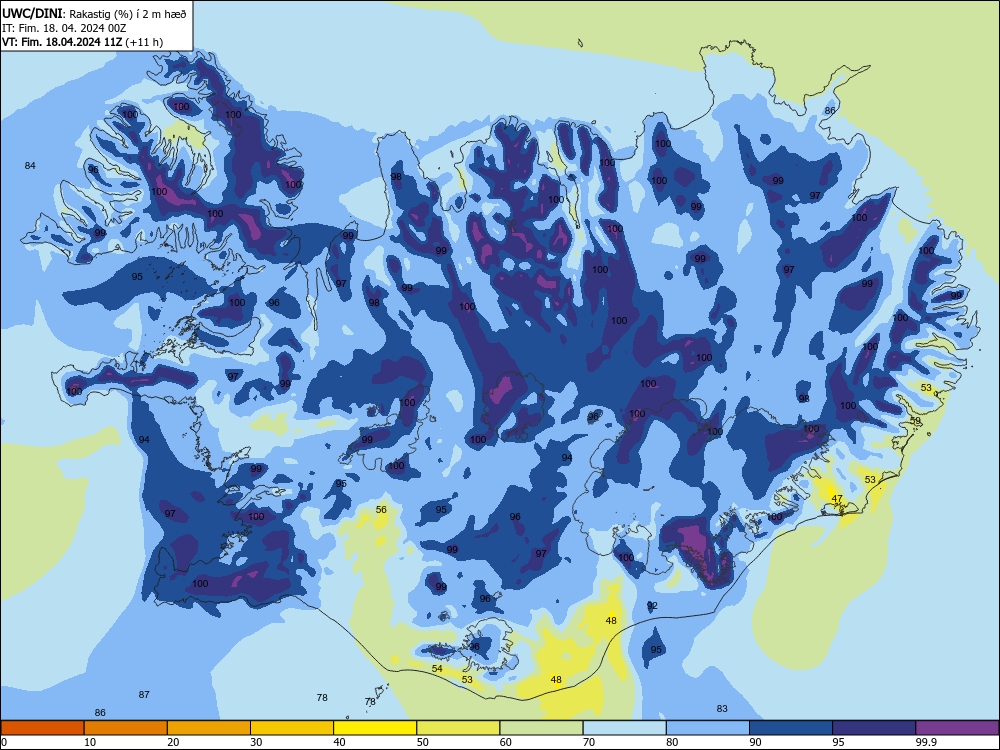Select the 10–20 orange legend swatch
1000x750 pixels.
click(126, 728)
